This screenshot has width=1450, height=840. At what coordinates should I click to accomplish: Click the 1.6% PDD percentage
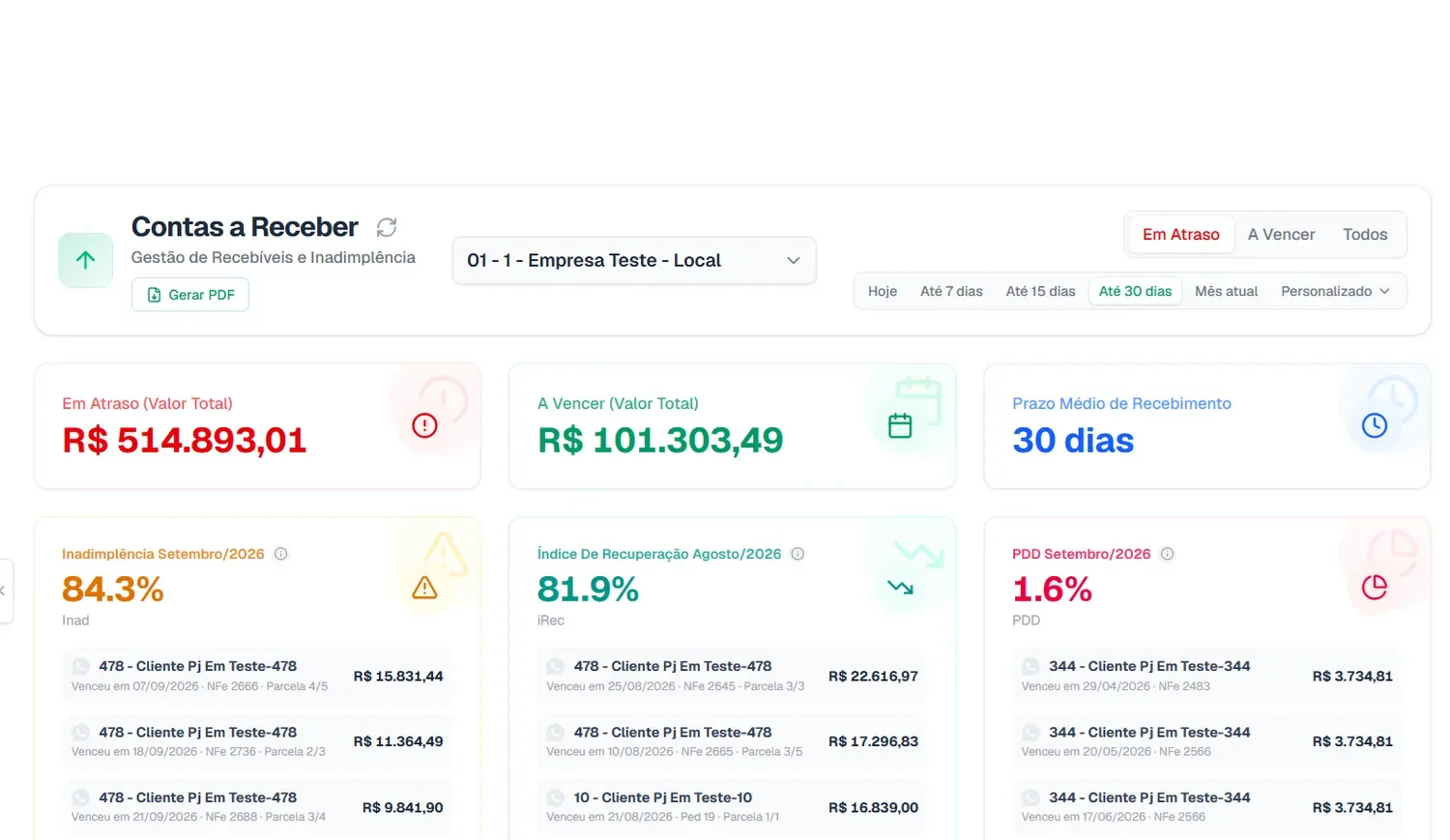point(1052,589)
